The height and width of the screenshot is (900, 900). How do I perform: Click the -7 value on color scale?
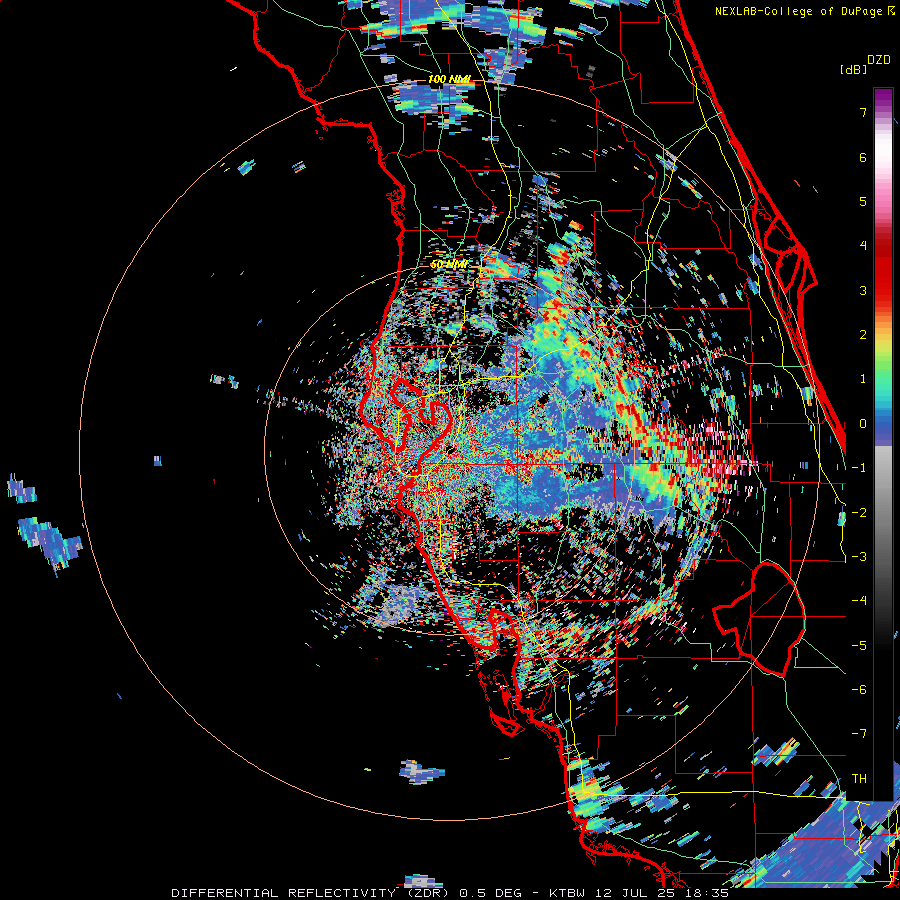tap(859, 734)
